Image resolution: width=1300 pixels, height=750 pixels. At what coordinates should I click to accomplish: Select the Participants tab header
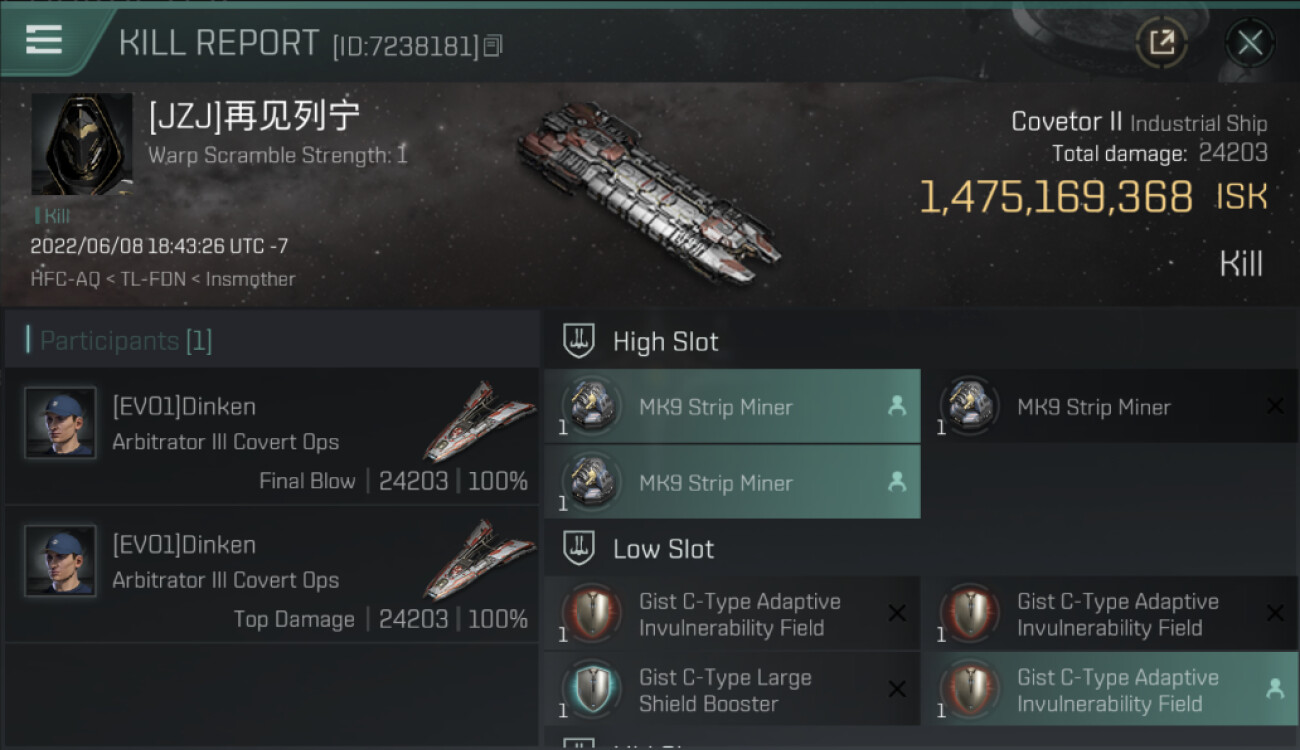[x=125, y=341]
